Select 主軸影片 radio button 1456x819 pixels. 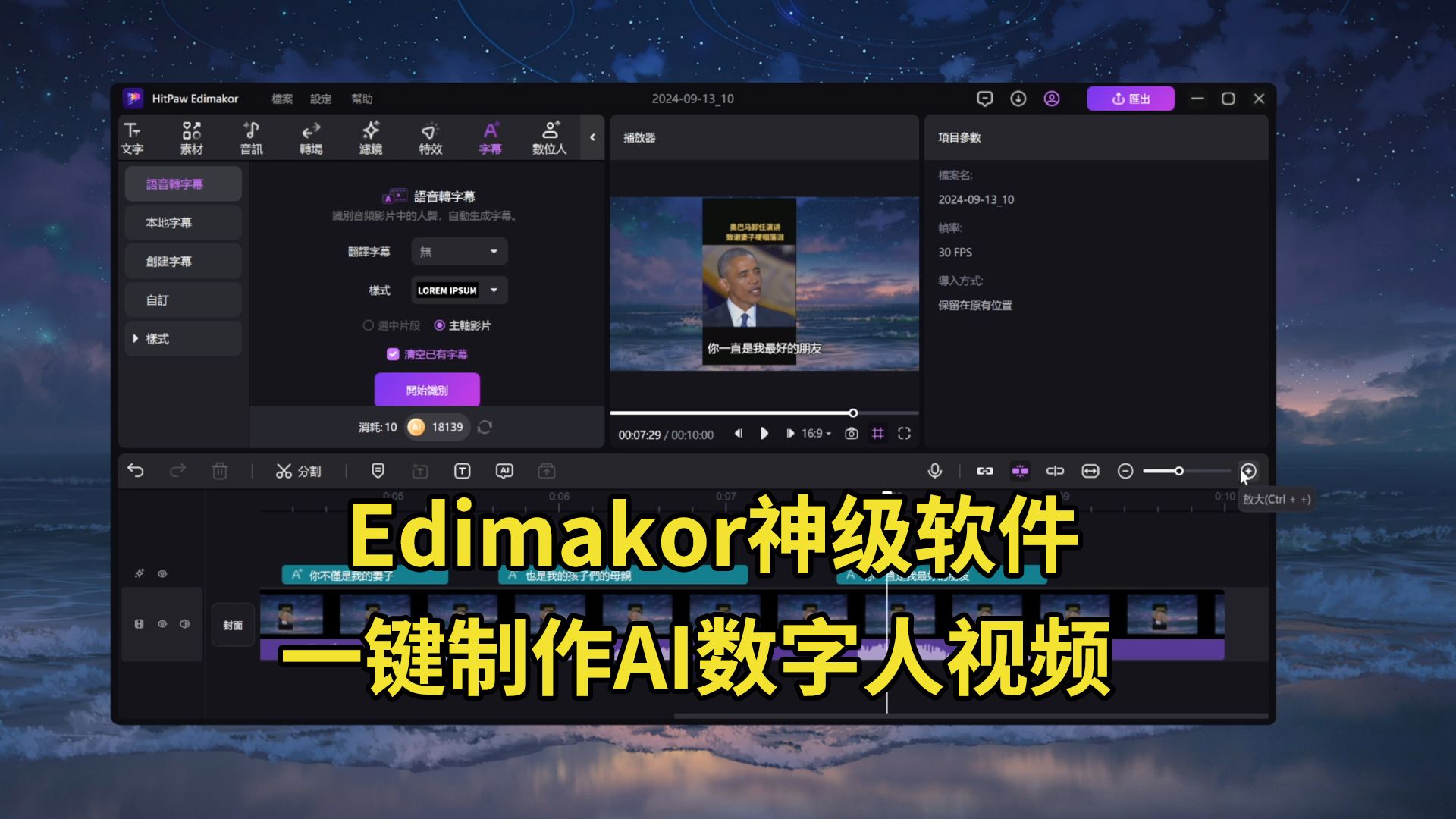coord(439,325)
